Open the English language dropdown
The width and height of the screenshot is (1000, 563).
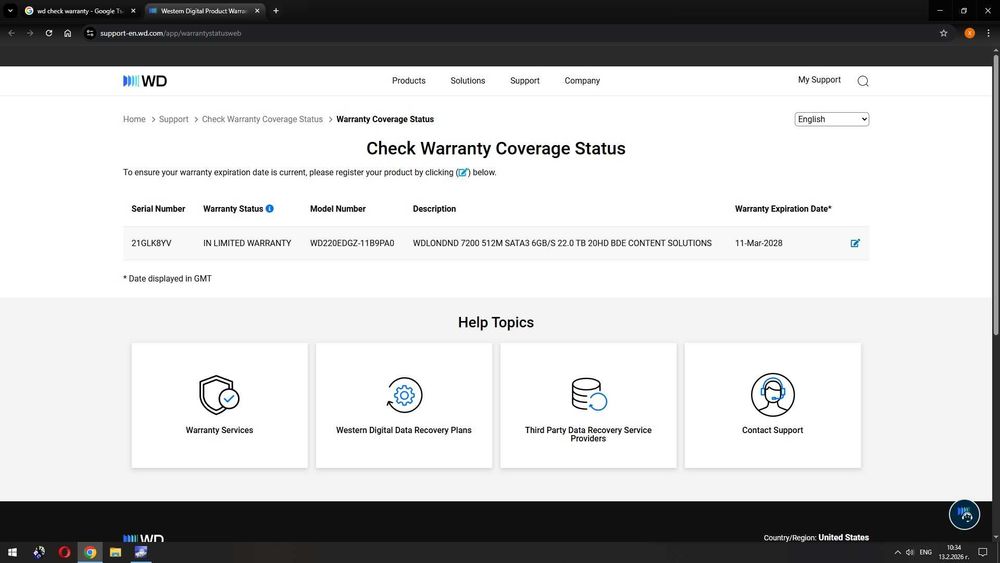tap(832, 119)
